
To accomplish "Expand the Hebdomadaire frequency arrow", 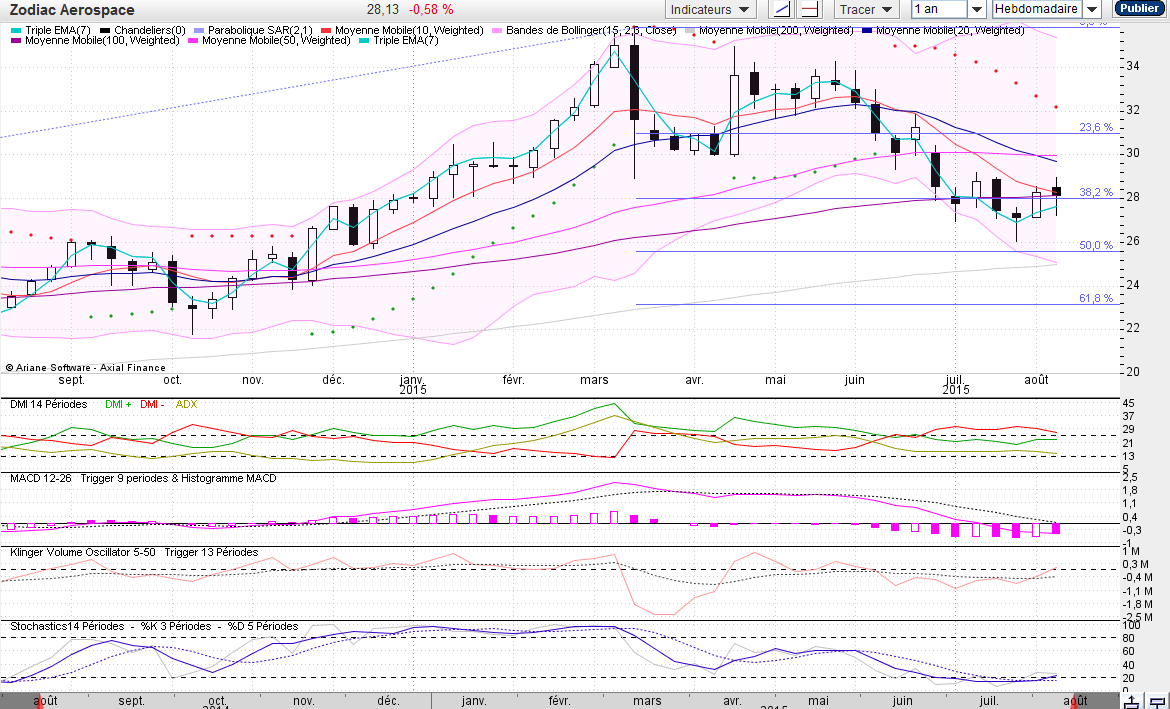I will [x=1092, y=10].
